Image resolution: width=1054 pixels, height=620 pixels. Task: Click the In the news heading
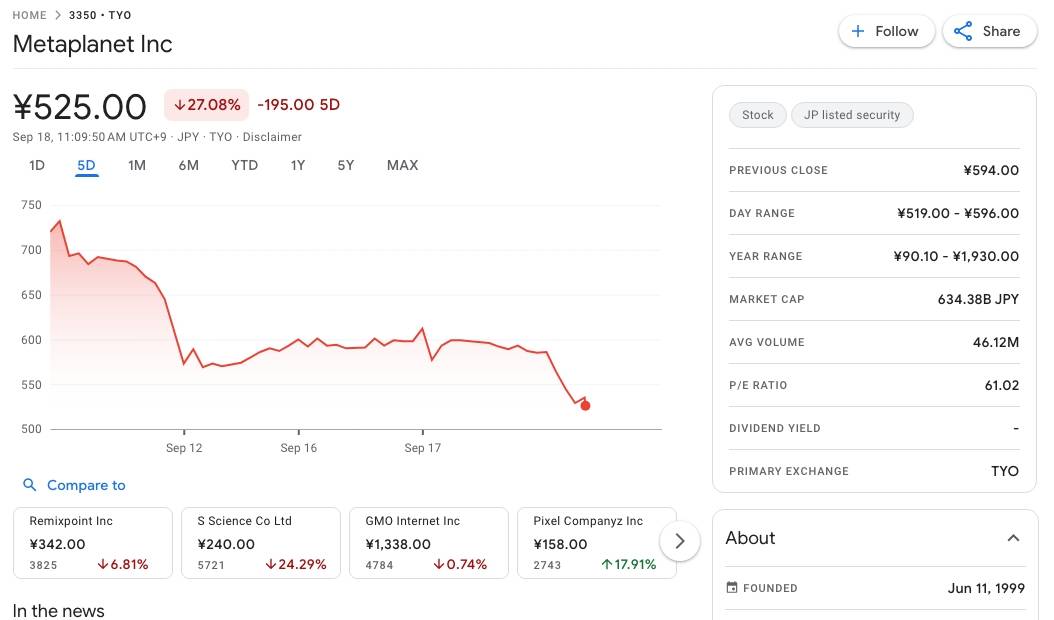coord(58,611)
